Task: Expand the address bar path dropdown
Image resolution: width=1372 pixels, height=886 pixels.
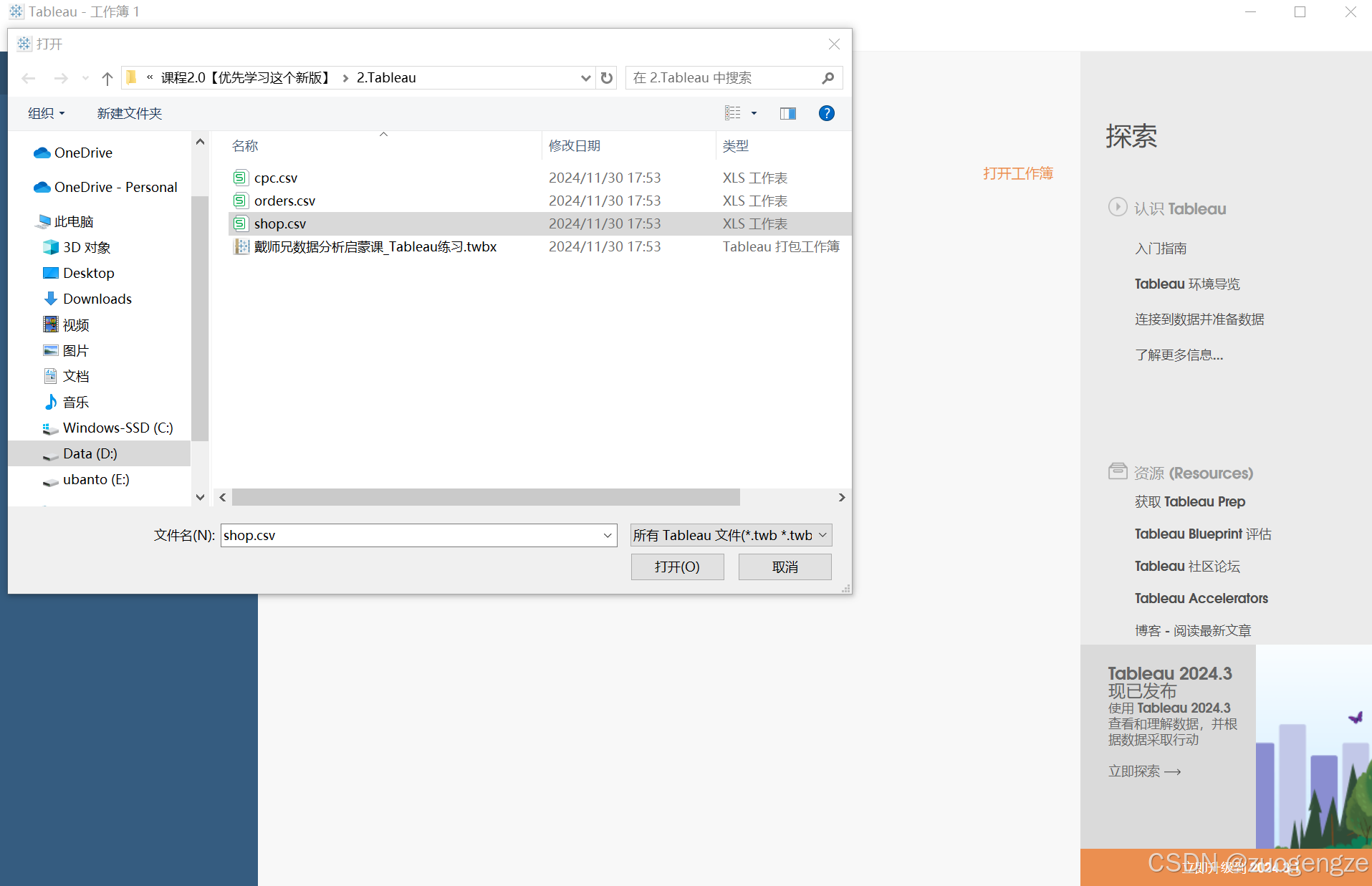Action: point(585,77)
